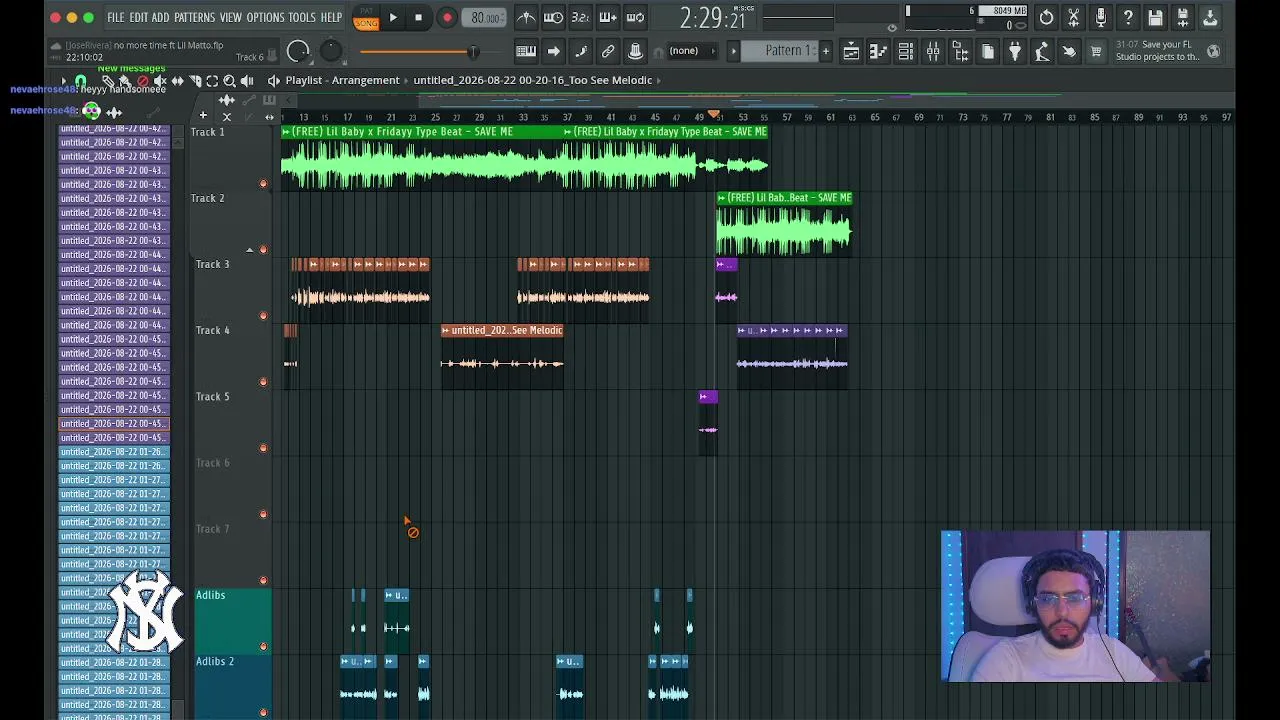Select the playlist Slice tool
Image resolution: width=1280 pixels, height=720 pixels.
[x=195, y=80]
